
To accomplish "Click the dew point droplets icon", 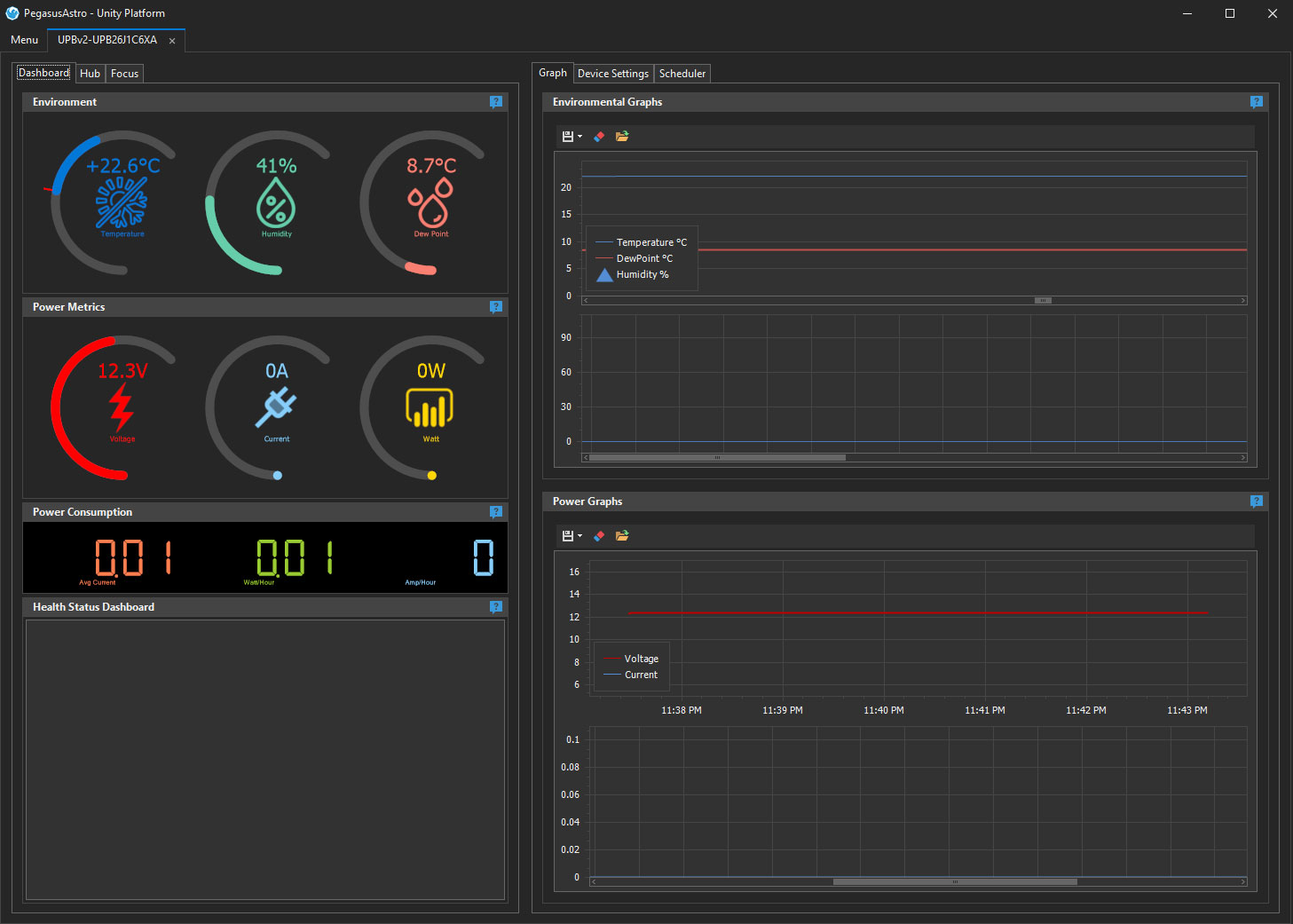I will tap(430, 202).
